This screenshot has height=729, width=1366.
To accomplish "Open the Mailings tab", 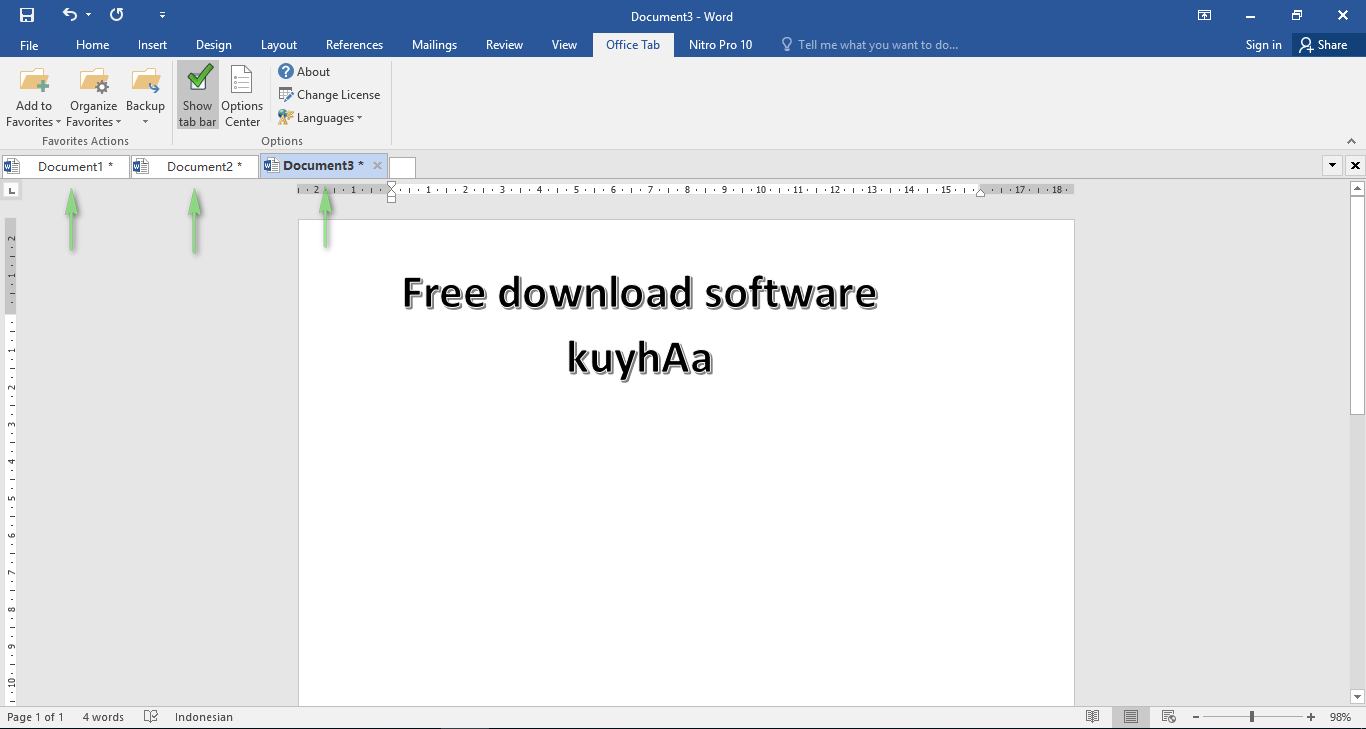I will pyautogui.click(x=434, y=45).
